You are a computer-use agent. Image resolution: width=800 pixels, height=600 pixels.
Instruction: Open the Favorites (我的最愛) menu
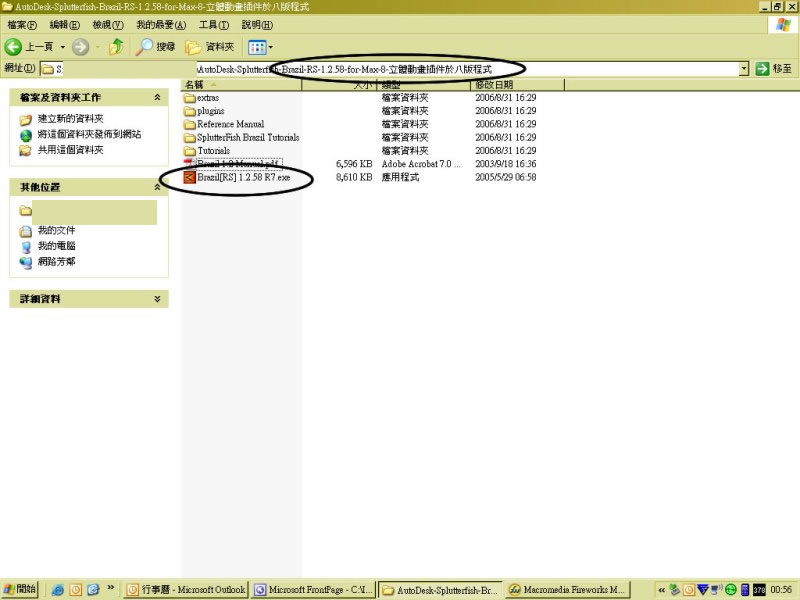pos(161,24)
